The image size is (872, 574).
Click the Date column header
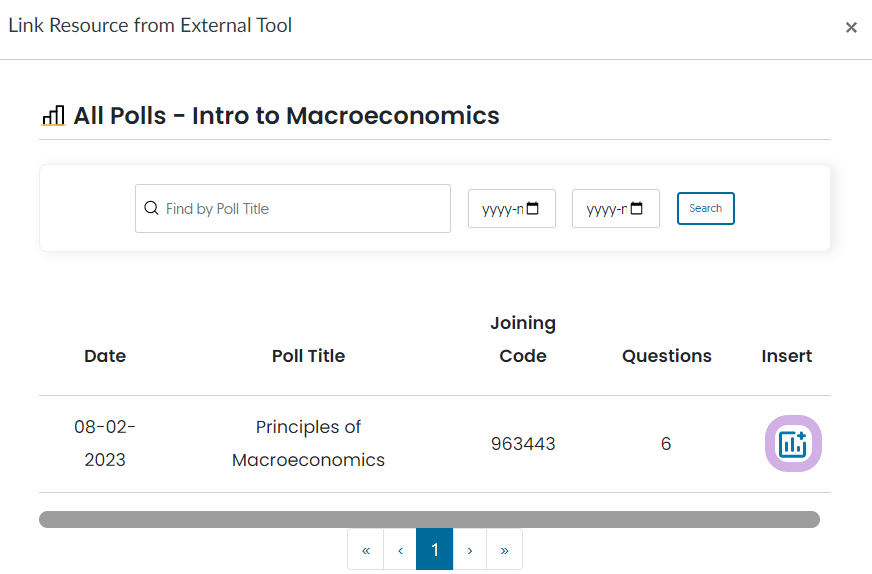[x=105, y=356]
